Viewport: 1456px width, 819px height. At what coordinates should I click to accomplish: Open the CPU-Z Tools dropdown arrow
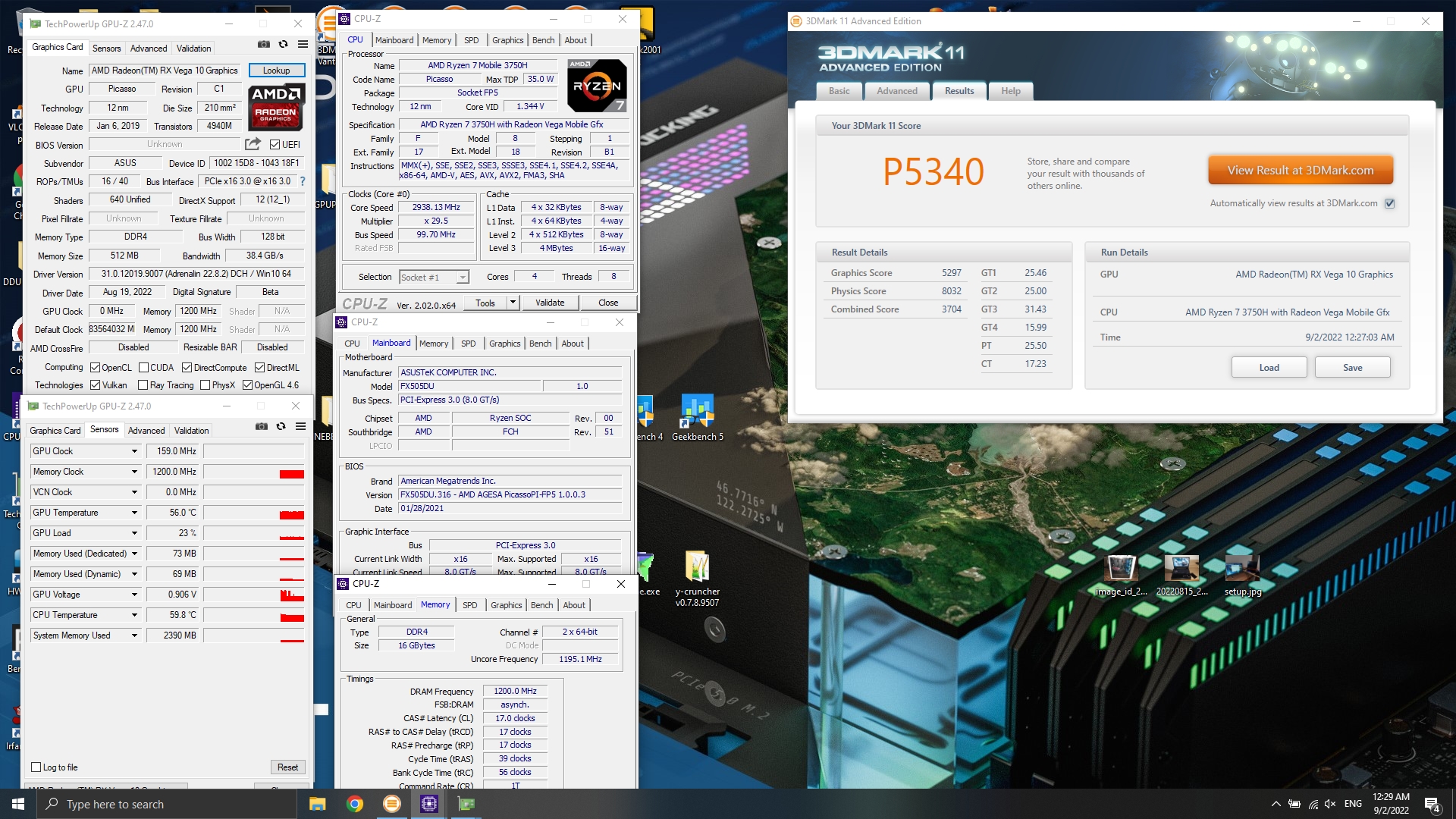pos(513,303)
